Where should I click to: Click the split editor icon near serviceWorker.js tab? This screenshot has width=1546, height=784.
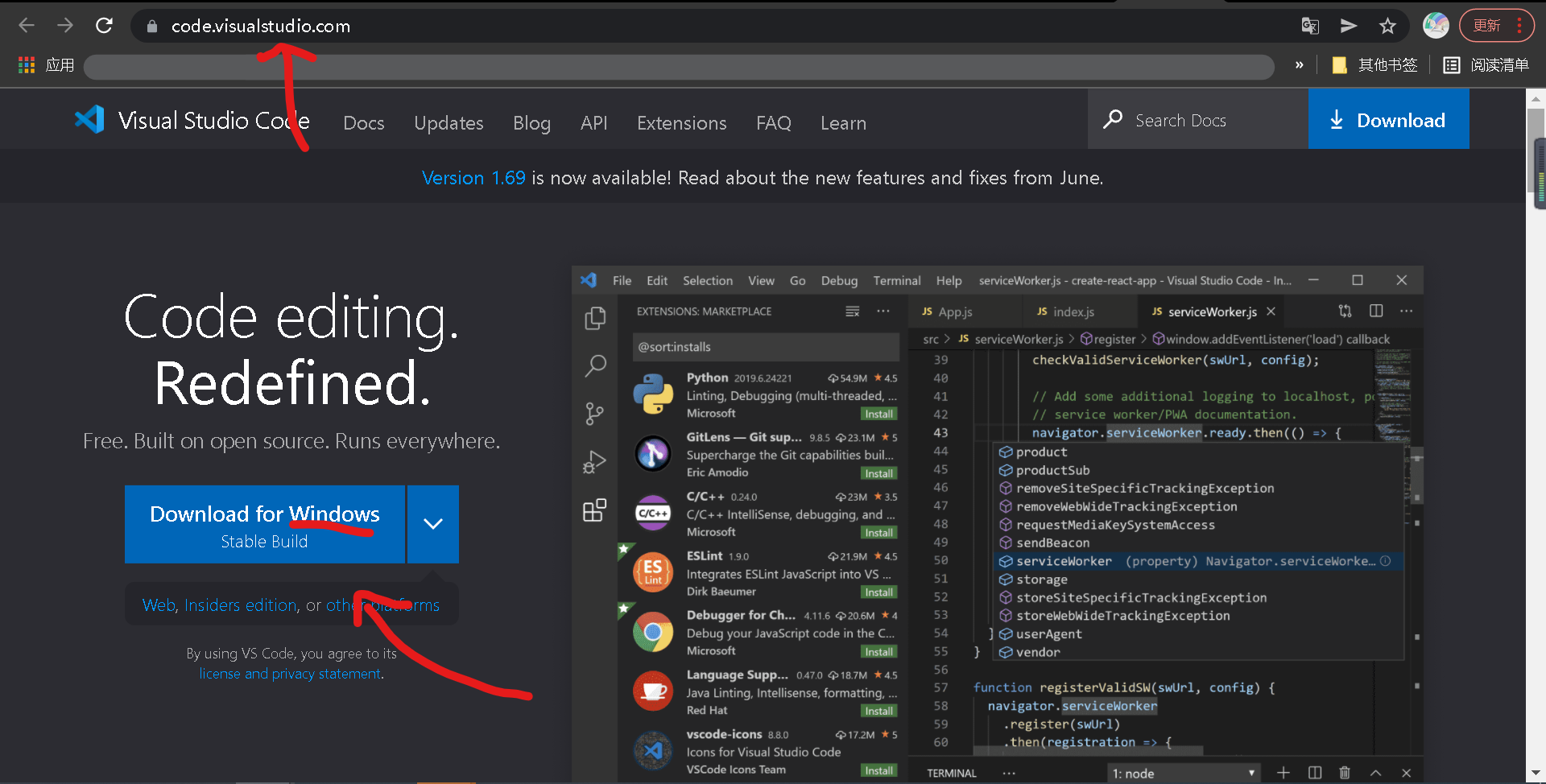1377,311
